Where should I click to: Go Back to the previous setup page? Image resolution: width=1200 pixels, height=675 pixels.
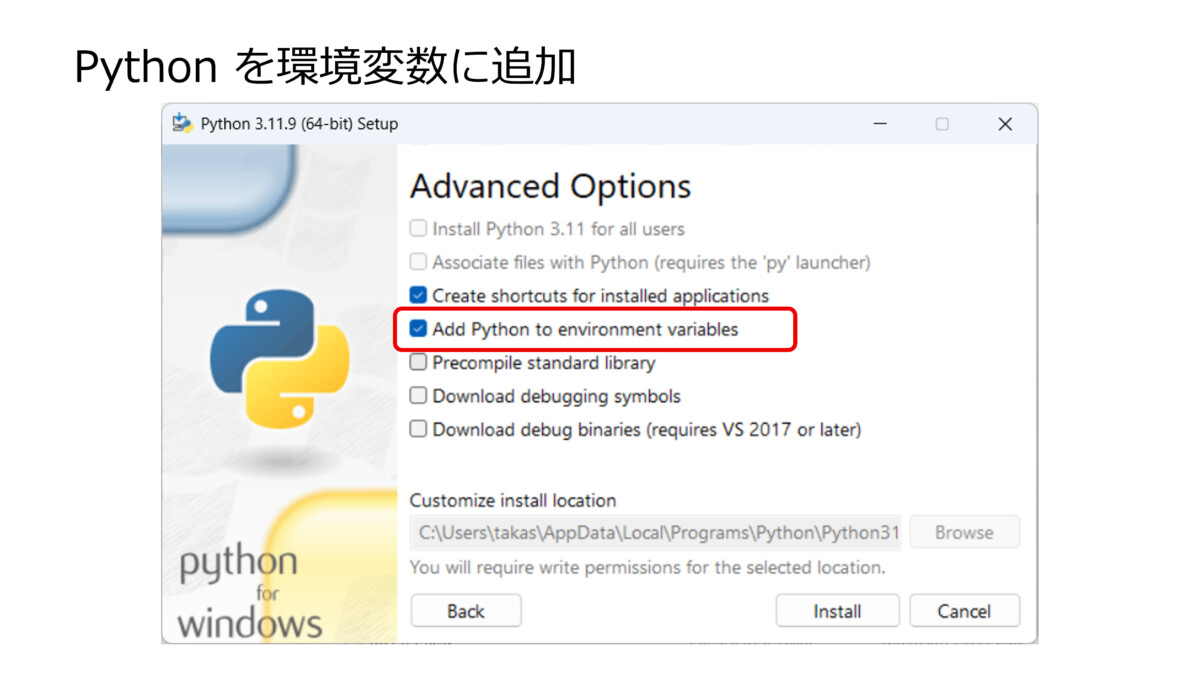(x=466, y=611)
